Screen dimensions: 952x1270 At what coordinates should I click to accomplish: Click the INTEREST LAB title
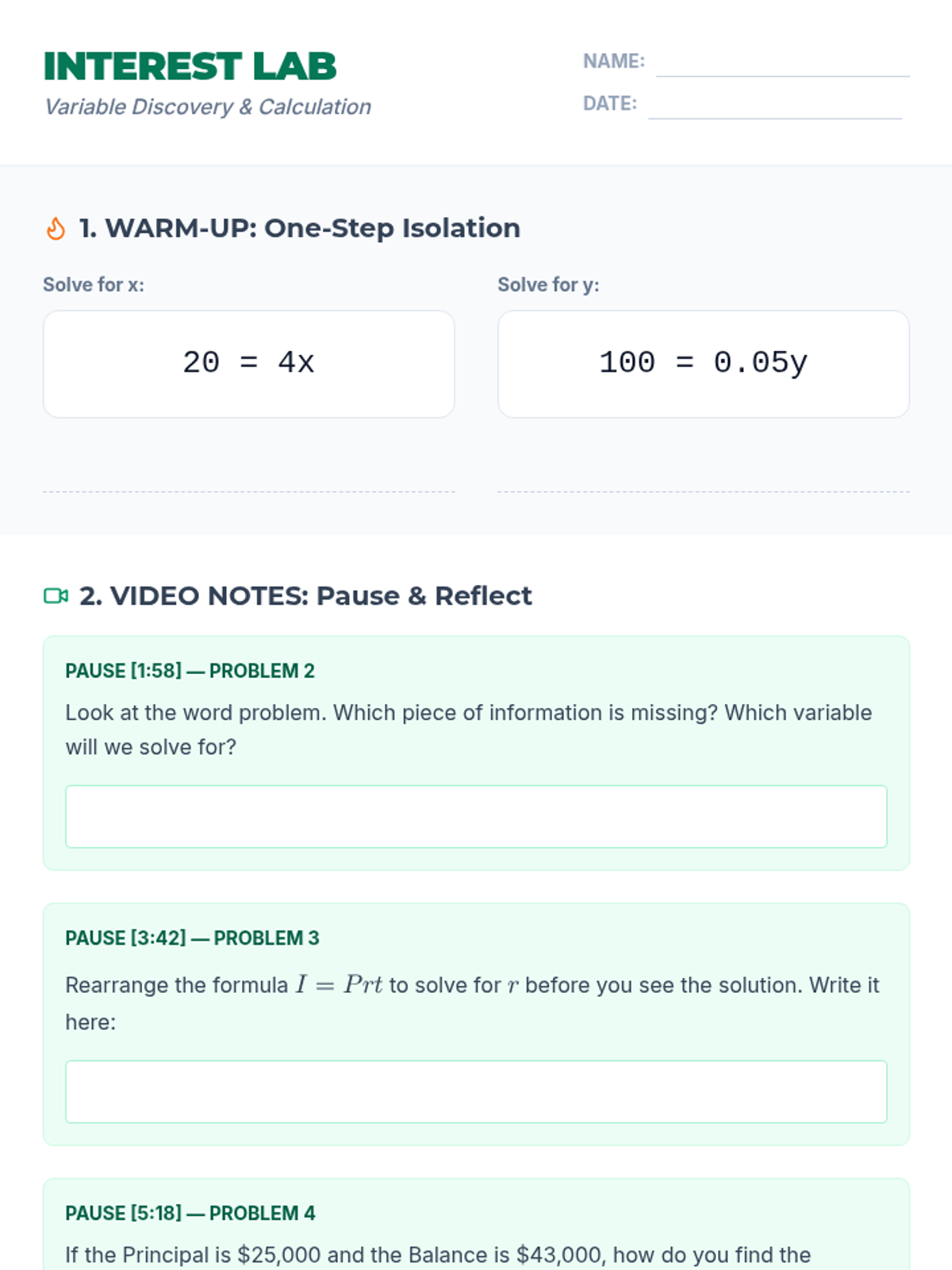[190, 67]
